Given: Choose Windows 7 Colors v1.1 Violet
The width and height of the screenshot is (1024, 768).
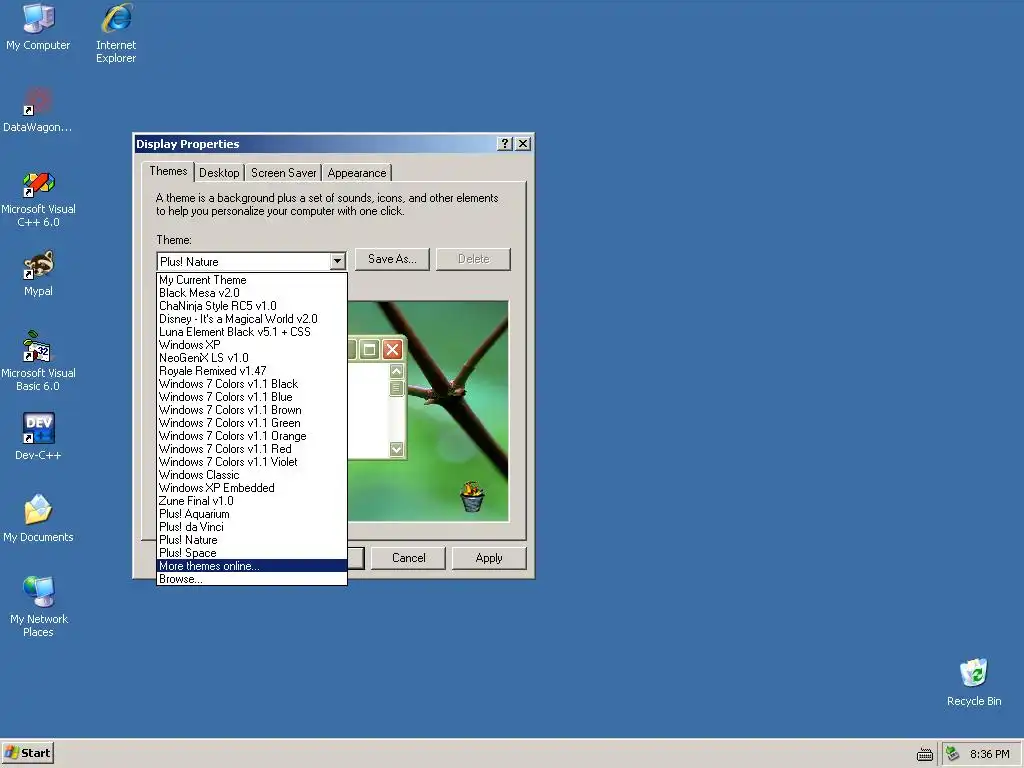Looking at the screenshot, I should click(x=251, y=462).
